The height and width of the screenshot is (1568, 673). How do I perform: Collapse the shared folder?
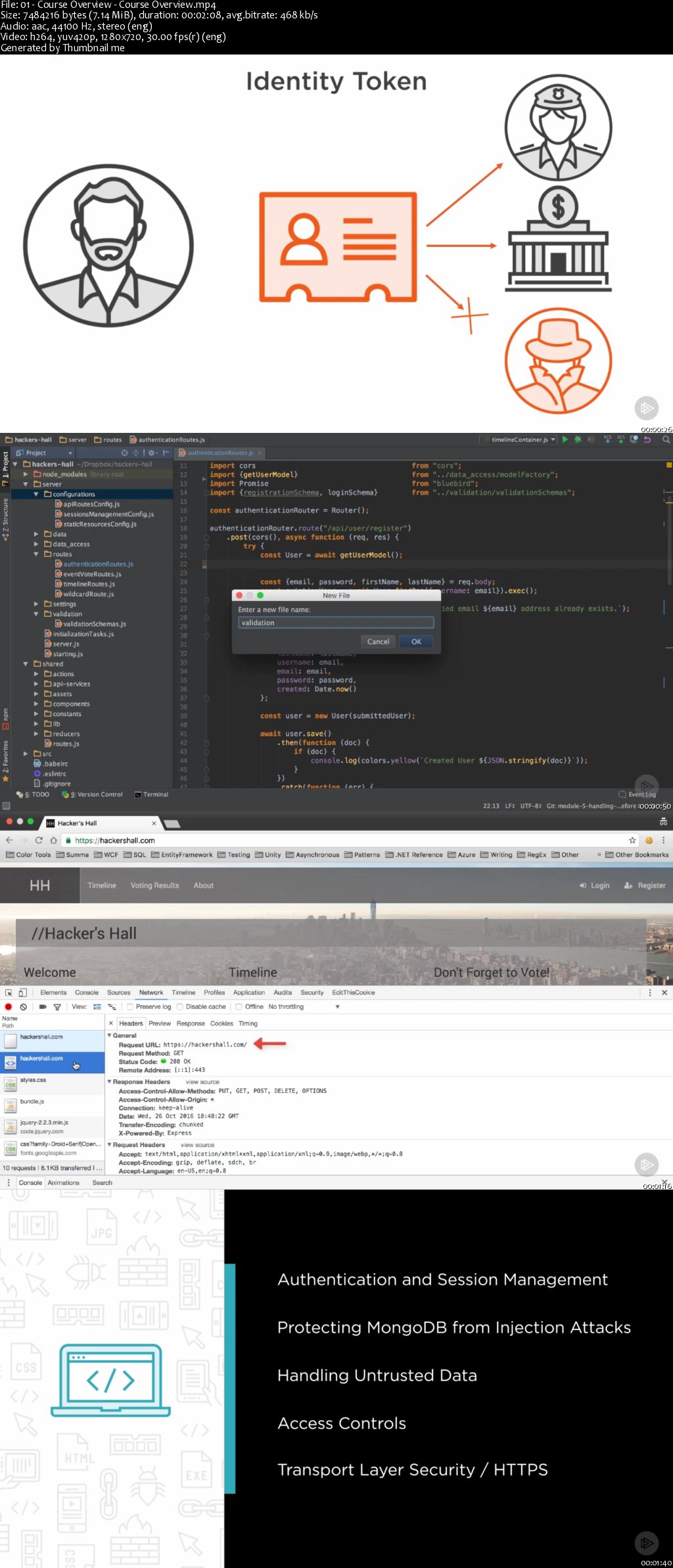pyautogui.click(x=26, y=664)
